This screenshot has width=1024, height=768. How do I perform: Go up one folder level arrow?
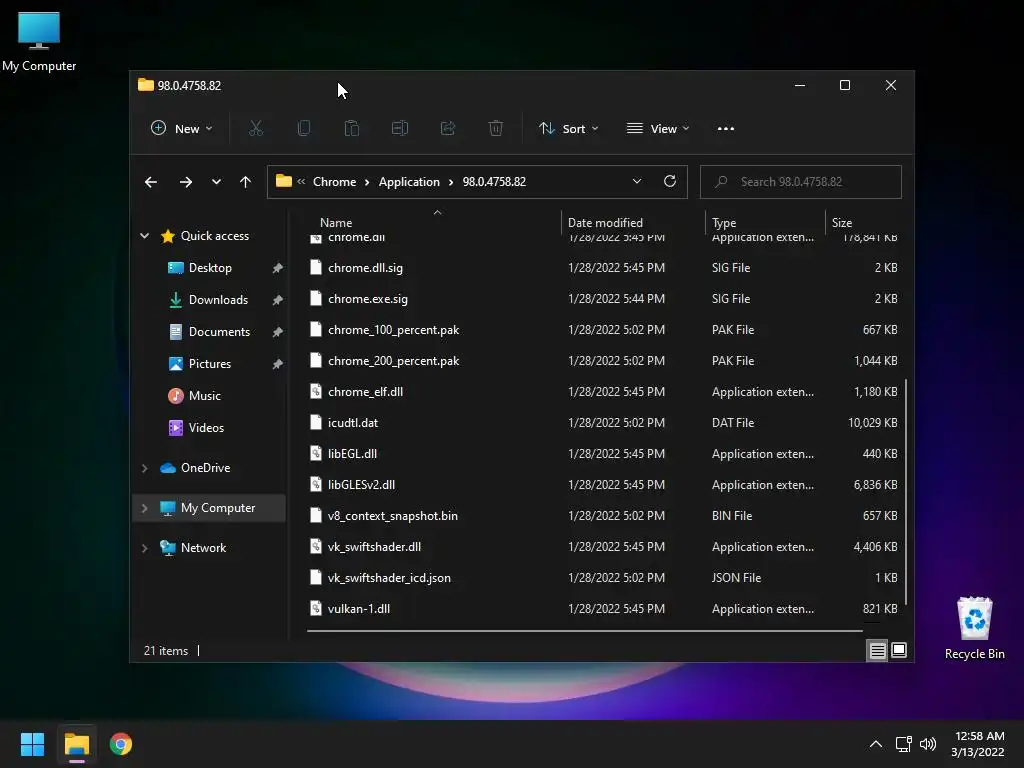click(x=246, y=182)
